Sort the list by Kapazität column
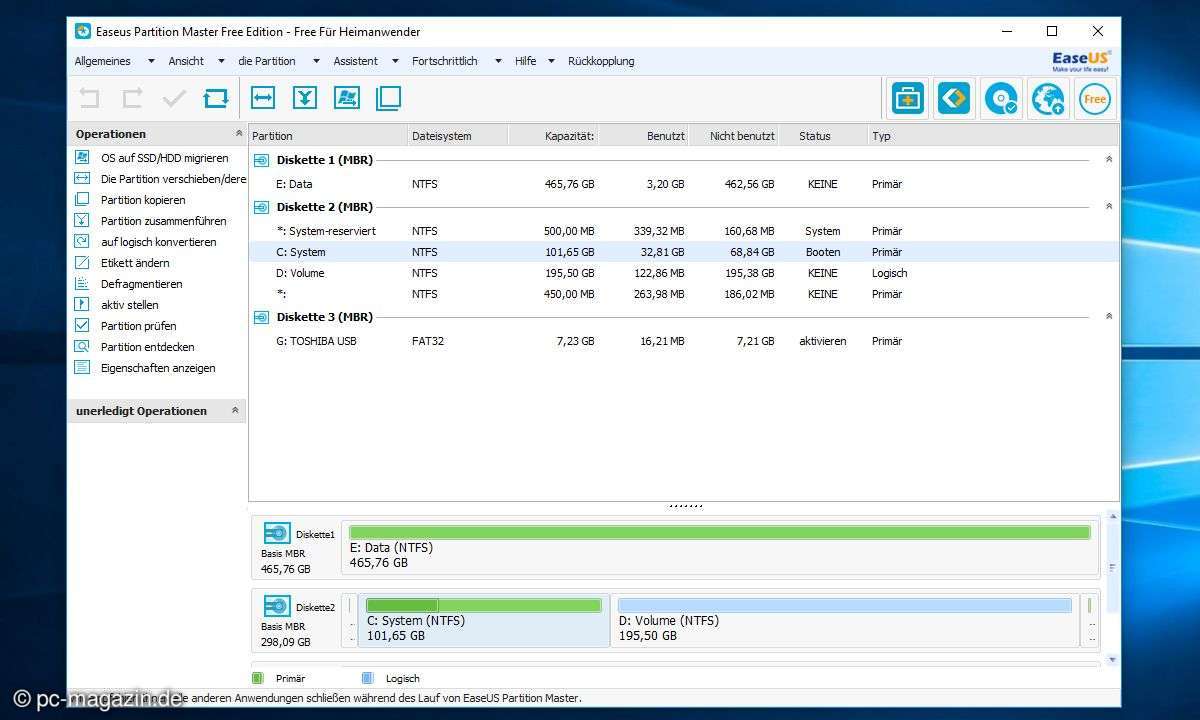 (x=553, y=136)
